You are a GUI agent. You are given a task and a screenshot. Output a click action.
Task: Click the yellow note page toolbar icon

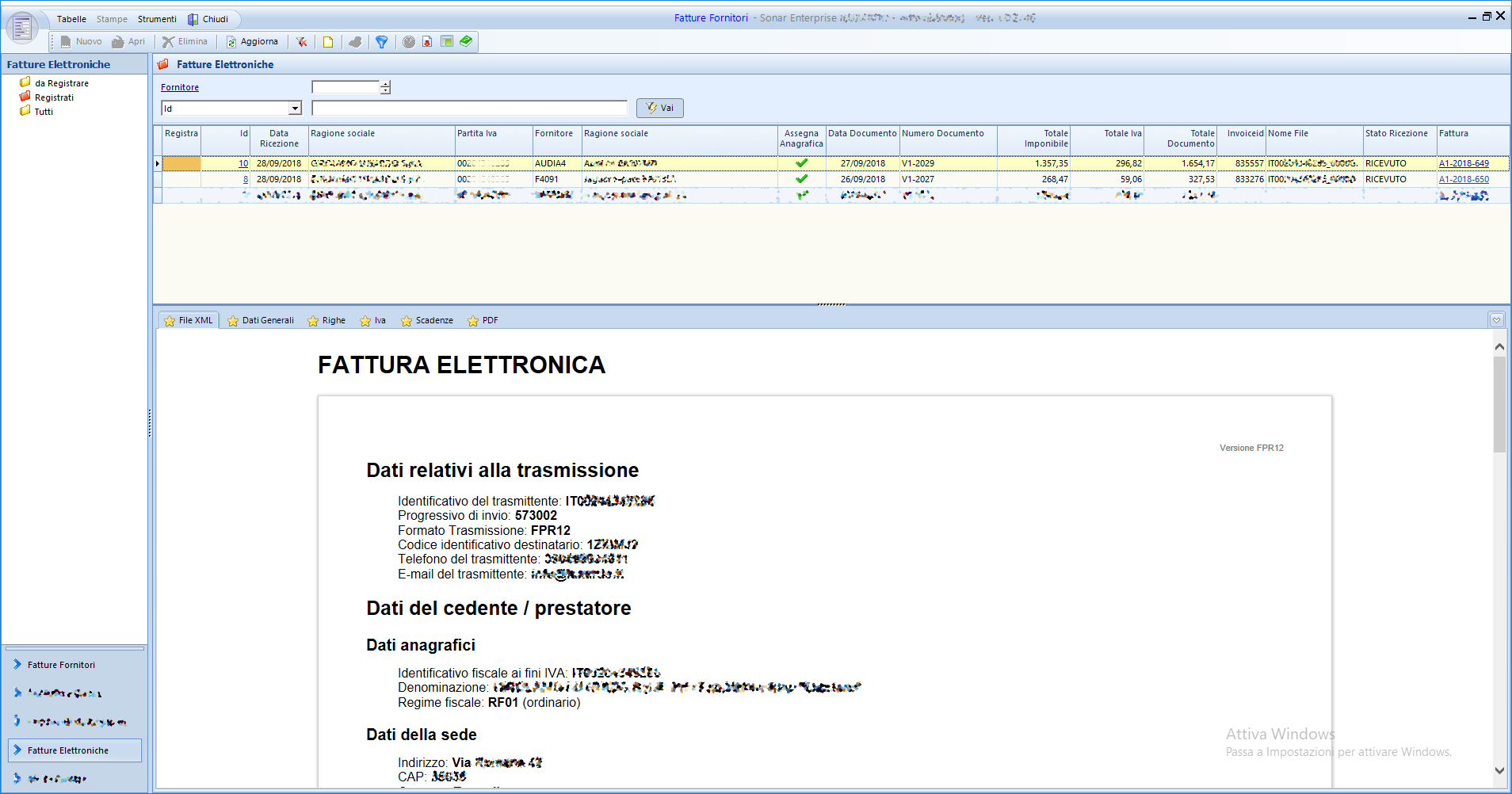click(x=327, y=42)
